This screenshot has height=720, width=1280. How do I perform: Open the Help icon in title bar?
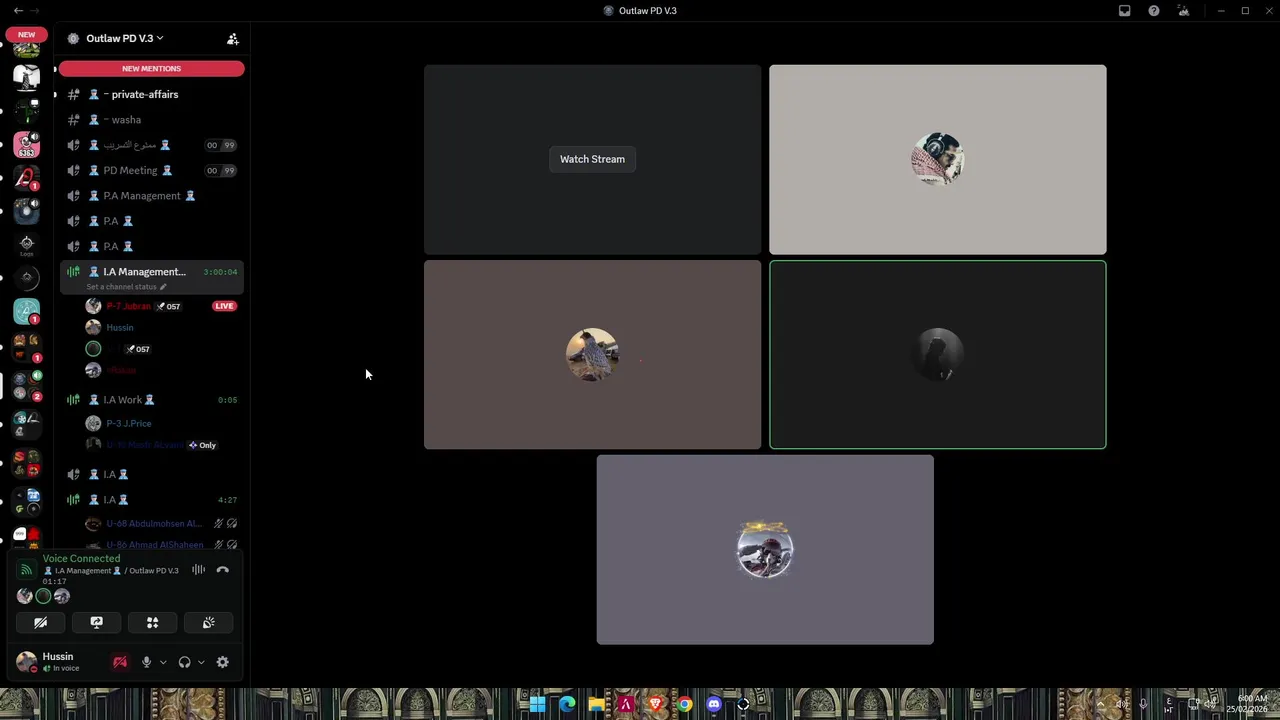pyautogui.click(x=1154, y=11)
